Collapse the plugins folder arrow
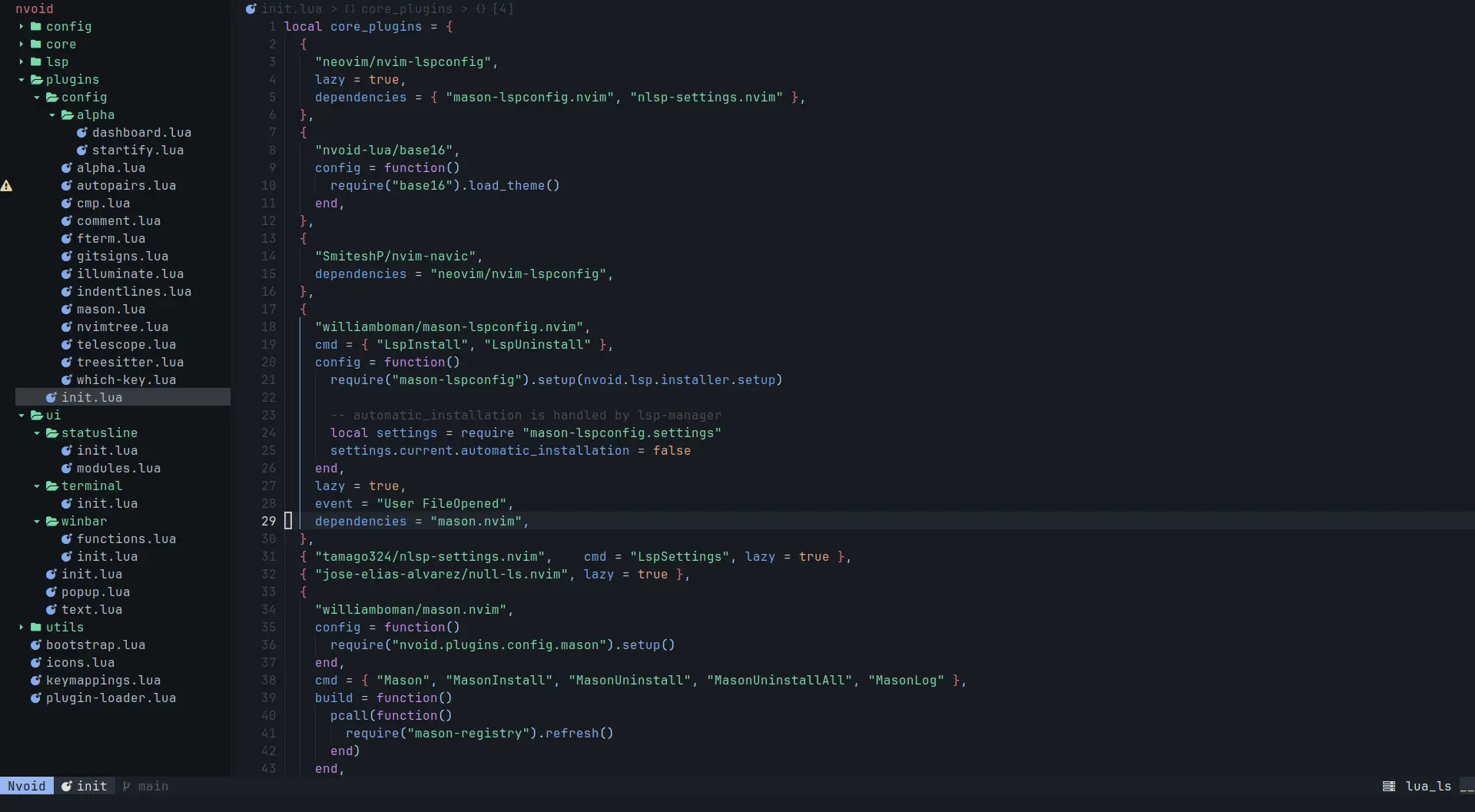This screenshot has height=812, width=1475. (x=22, y=80)
